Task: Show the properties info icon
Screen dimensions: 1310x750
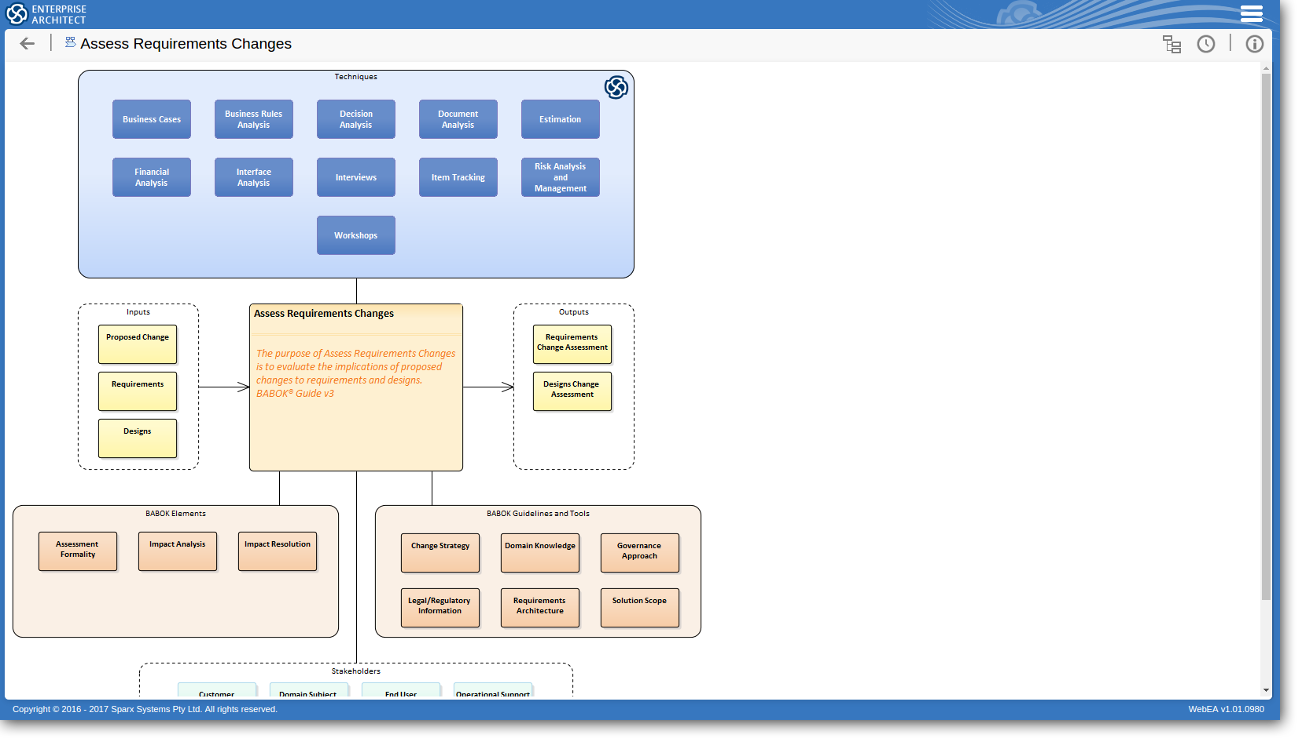Action: 1254,44
